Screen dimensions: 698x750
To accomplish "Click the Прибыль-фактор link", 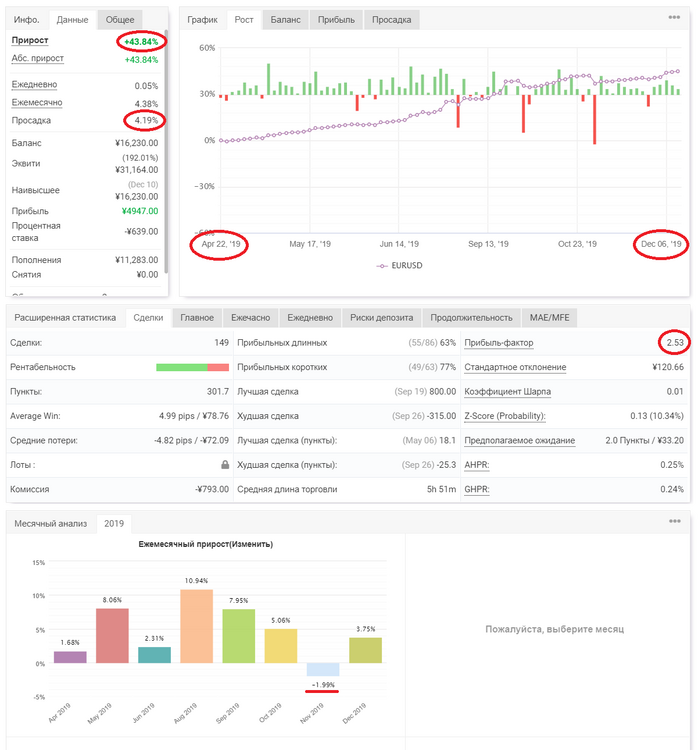I will [499, 343].
